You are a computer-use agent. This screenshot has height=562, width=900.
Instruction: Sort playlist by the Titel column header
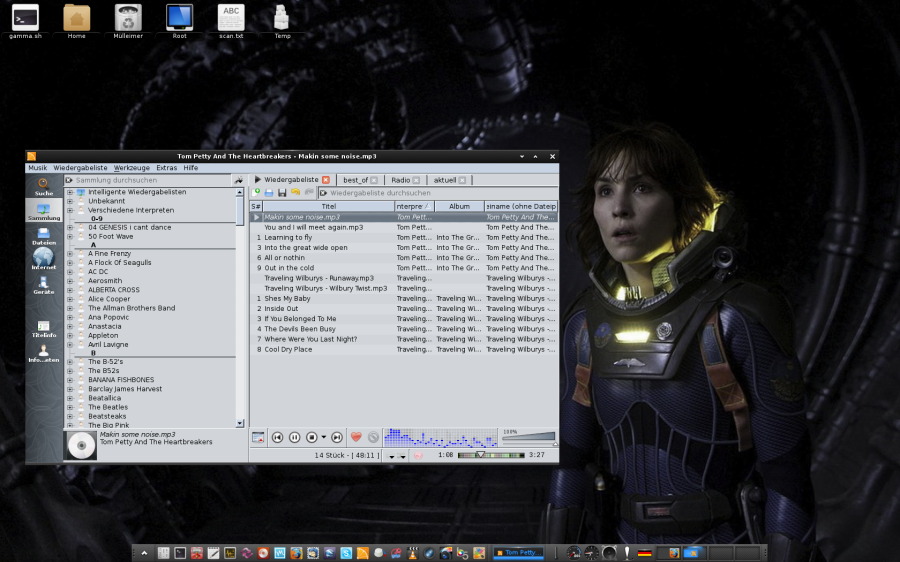coord(328,206)
